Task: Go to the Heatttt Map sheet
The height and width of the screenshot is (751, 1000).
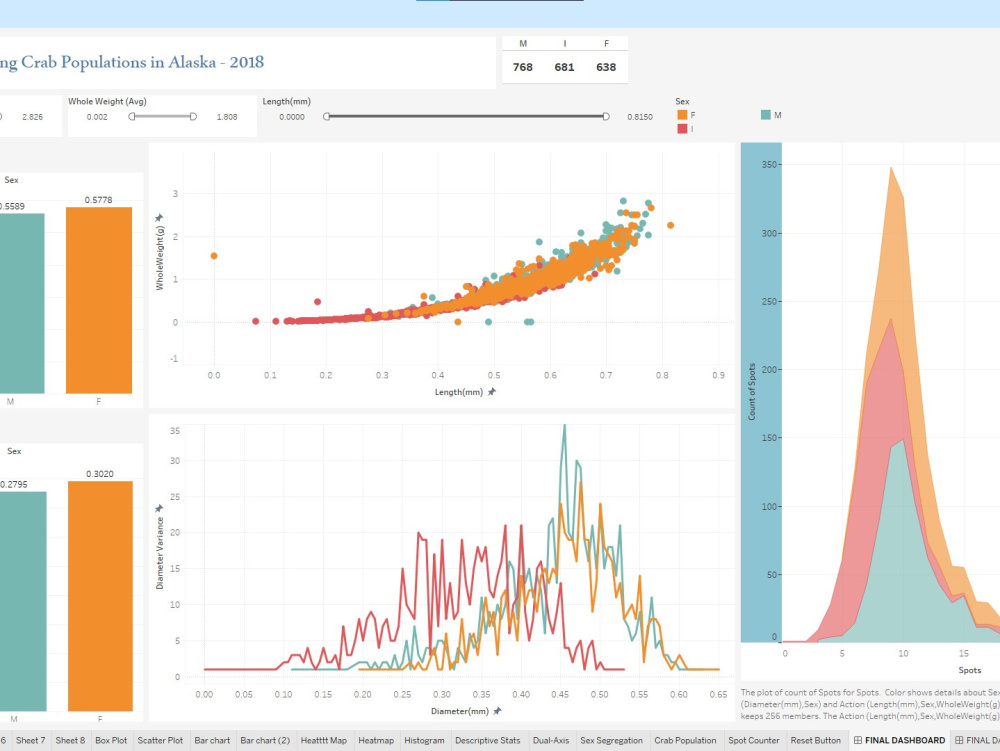Action: tap(324, 740)
